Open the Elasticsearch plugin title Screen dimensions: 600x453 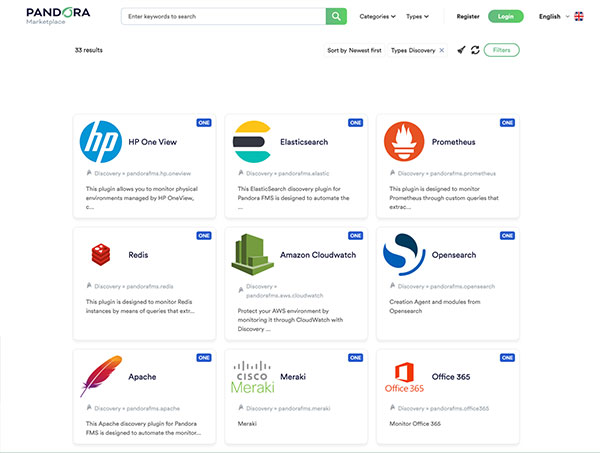coord(304,142)
